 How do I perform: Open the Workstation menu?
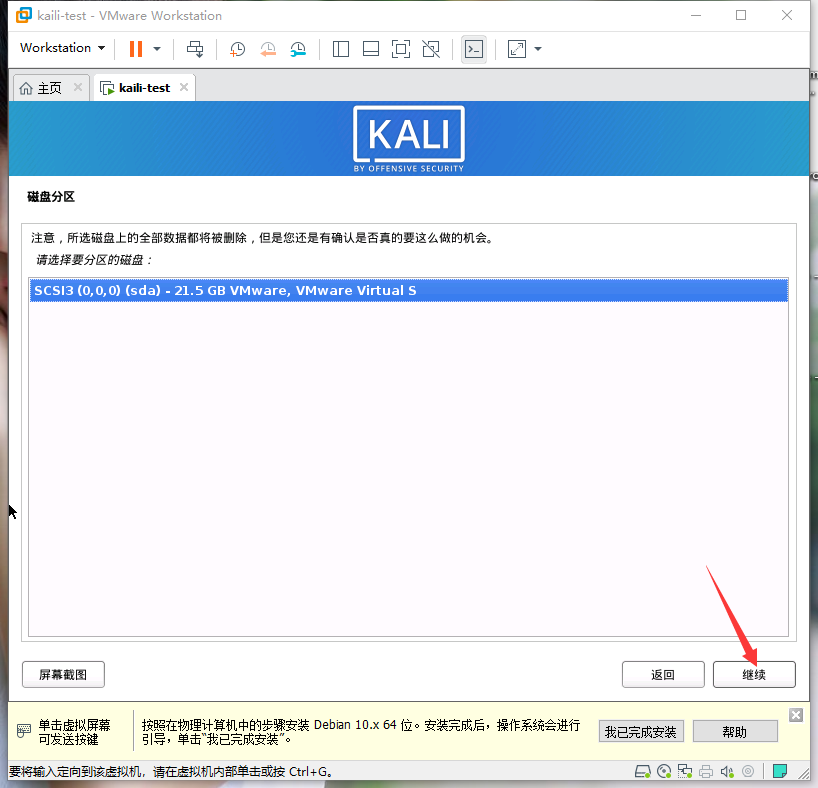point(63,48)
